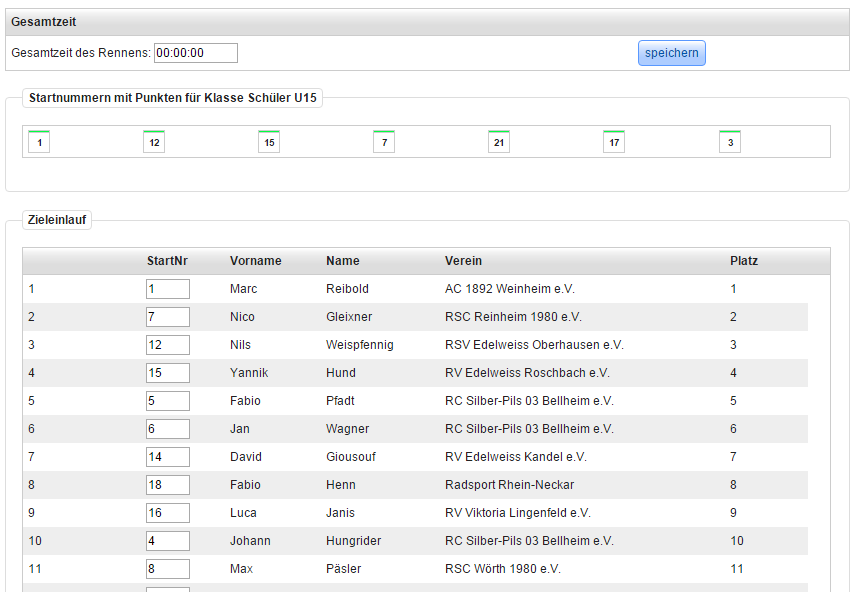Click the Vorname column header
The image size is (858, 592).
(x=255, y=261)
